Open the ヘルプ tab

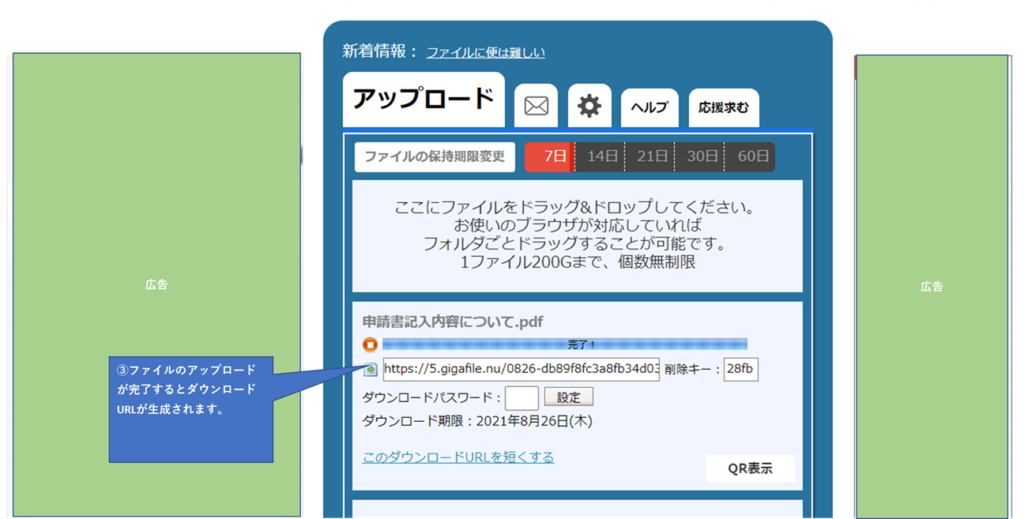tap(648, 108)
